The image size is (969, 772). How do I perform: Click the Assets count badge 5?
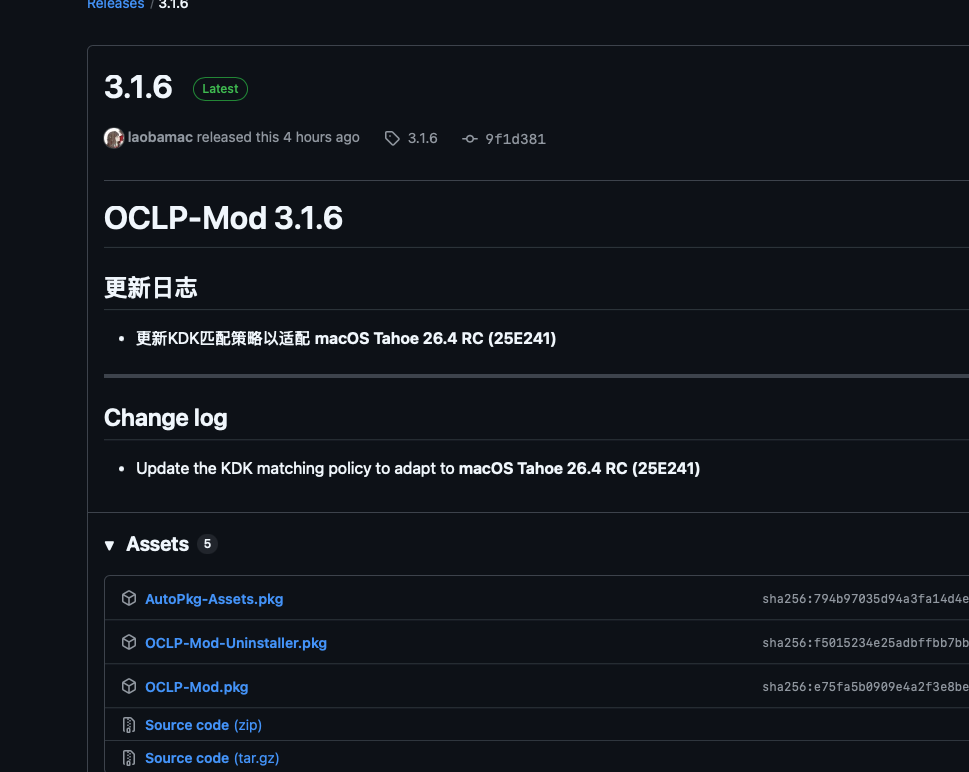pos(207,544)
